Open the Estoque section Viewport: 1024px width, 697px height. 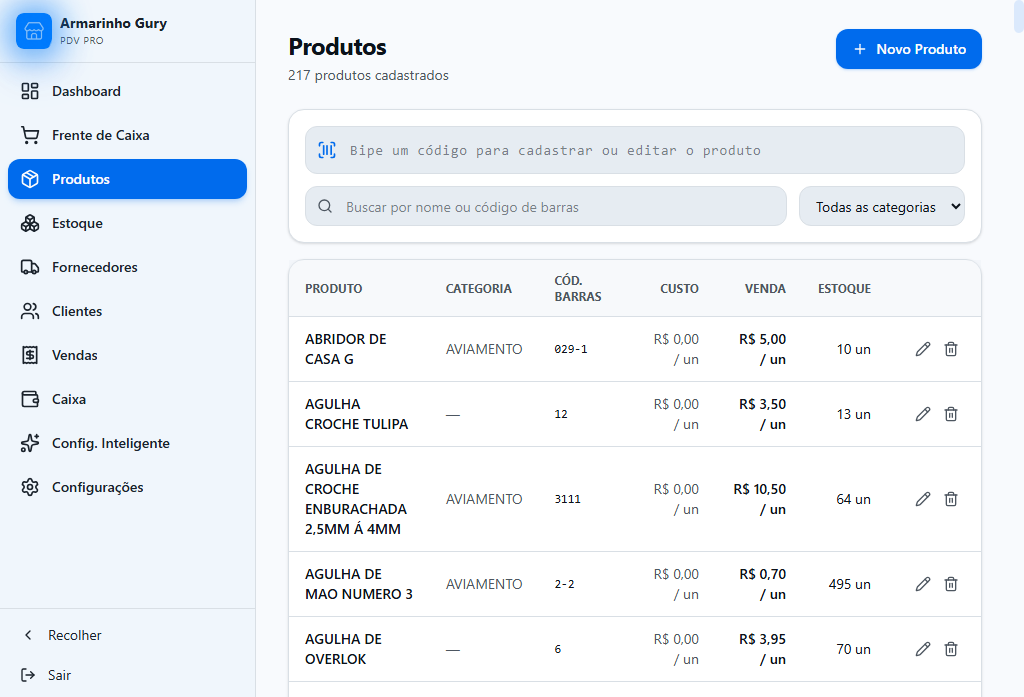click(127, 223)
